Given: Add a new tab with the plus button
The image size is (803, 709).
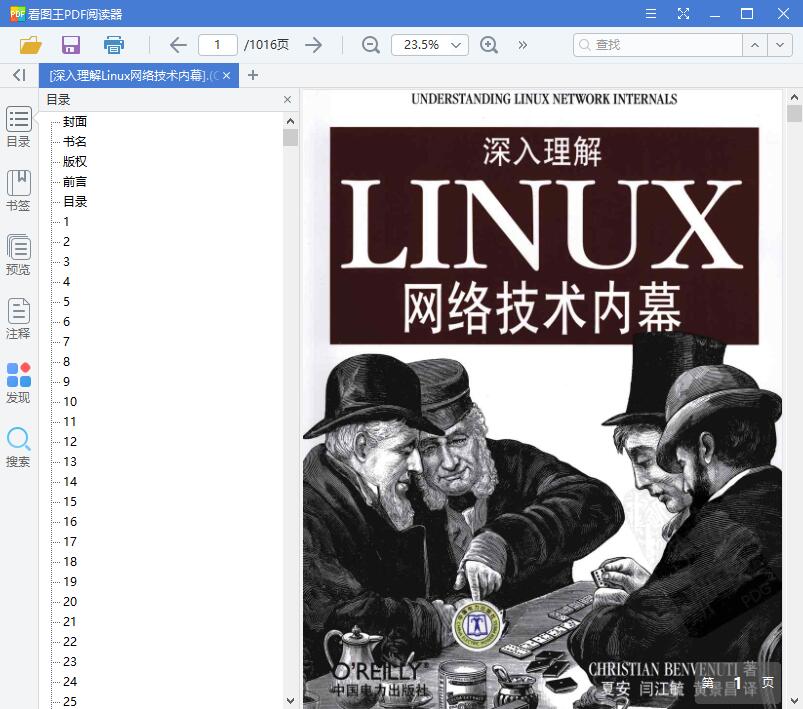Looking at the screenshot, I should [252, 75].
